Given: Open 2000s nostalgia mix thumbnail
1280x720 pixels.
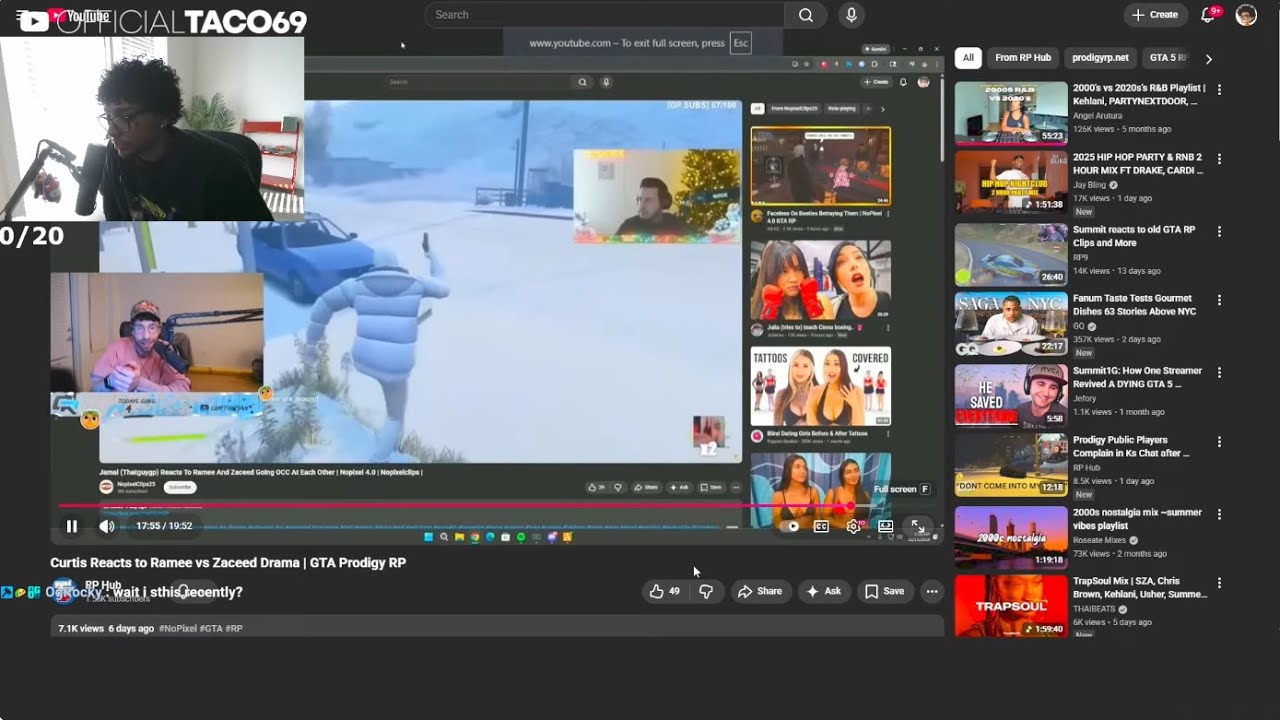Looking at the screenshot, I should [1011, 537].
